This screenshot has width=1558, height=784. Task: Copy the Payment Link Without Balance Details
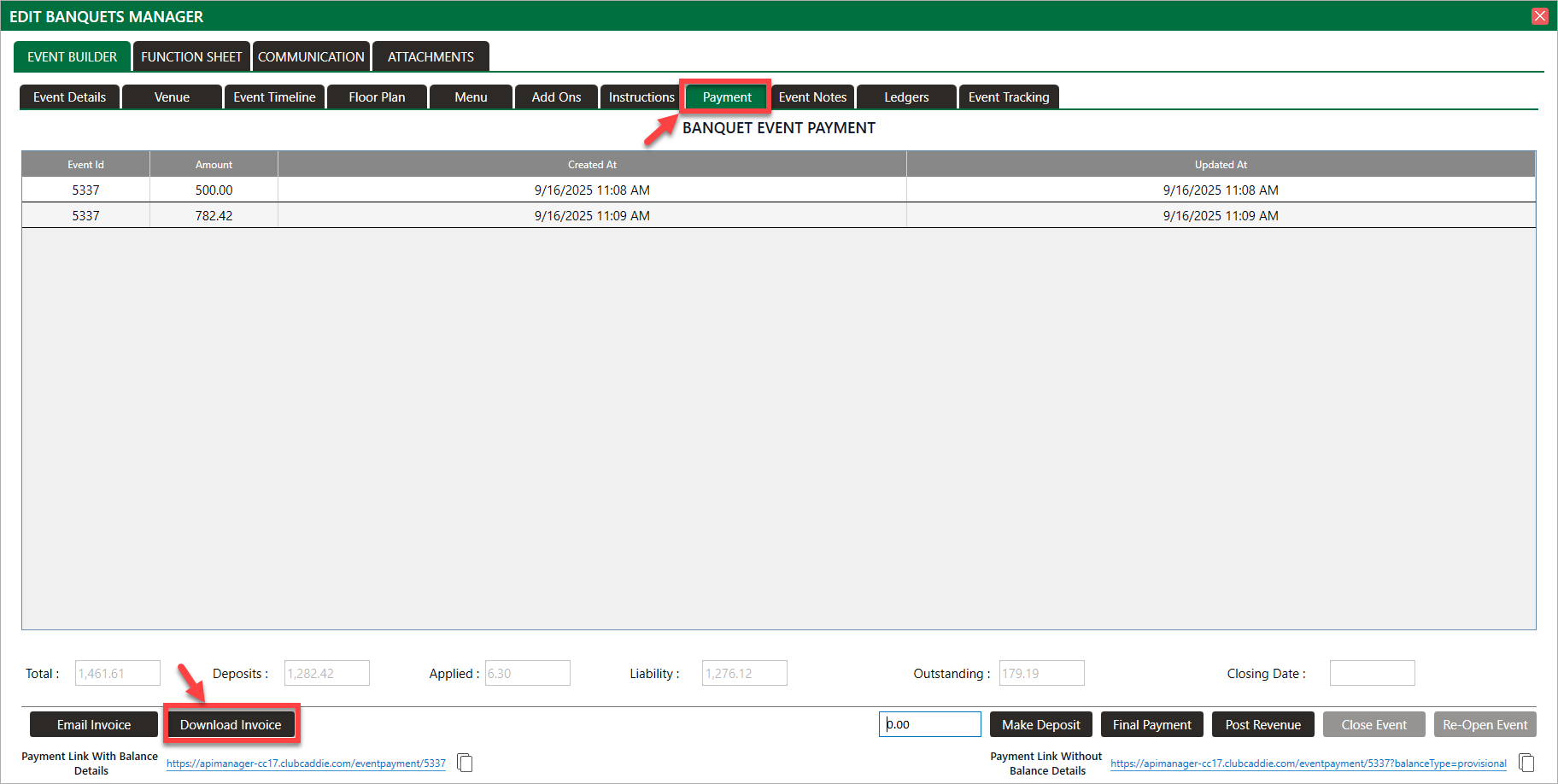(1526, 763)
